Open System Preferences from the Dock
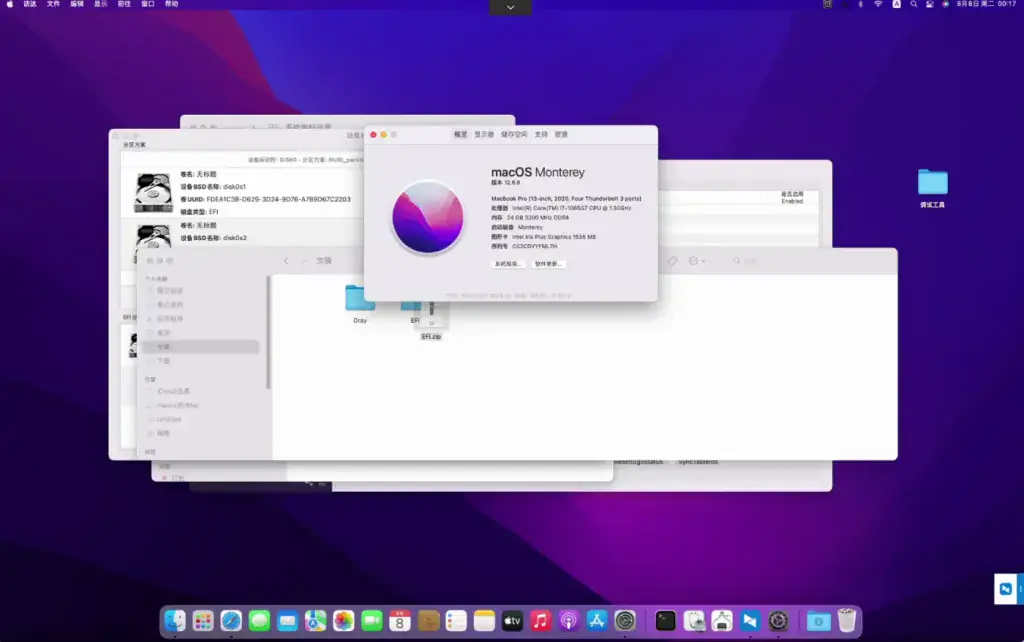This screenshot has width=1024, height=642. point(625,620)
